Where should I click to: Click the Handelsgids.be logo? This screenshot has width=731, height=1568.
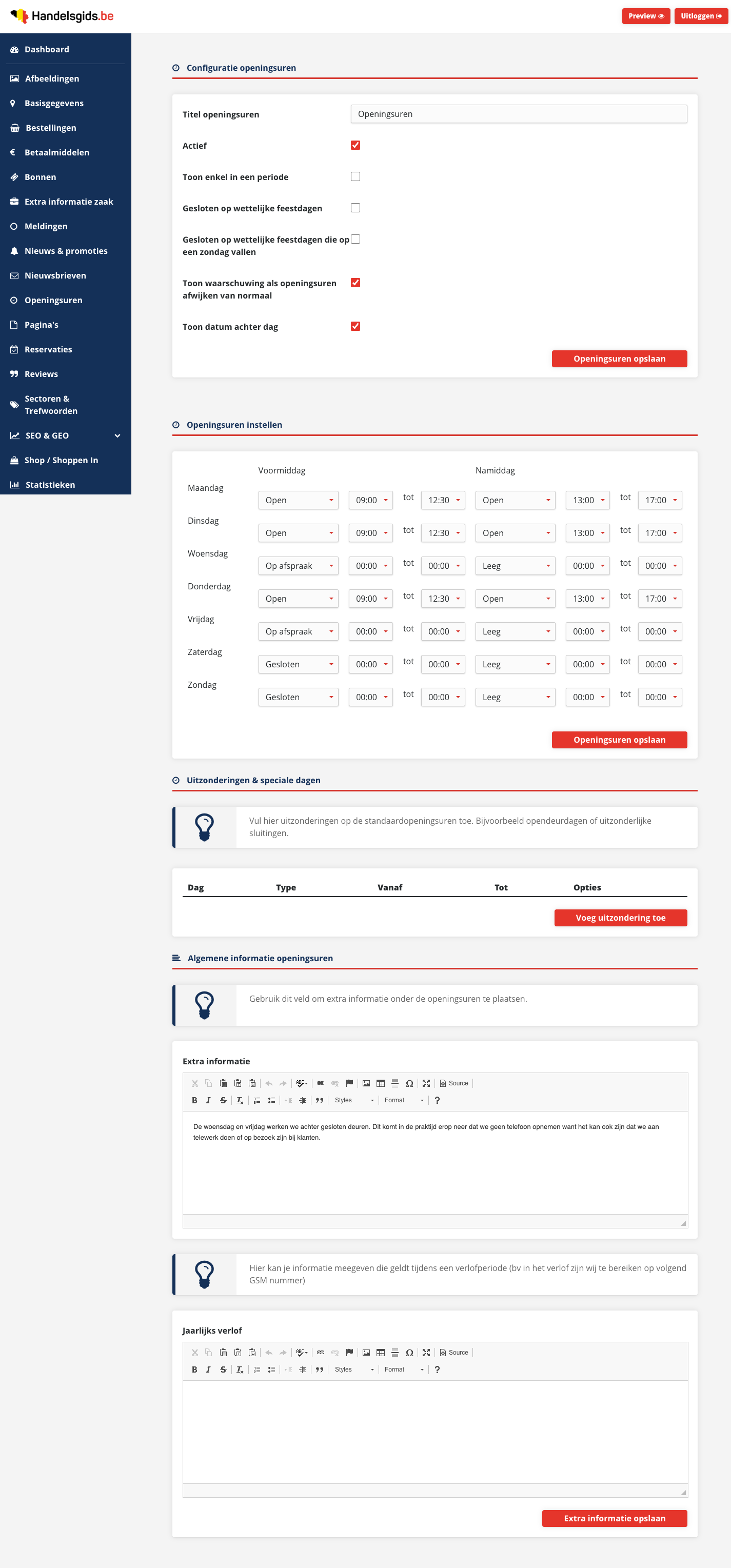click(62, 16)
